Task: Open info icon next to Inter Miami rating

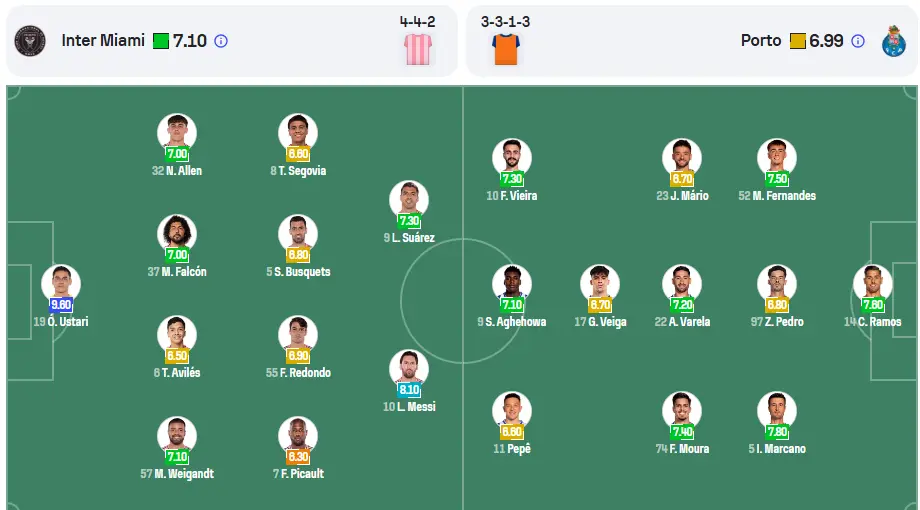Action: tap(221, 41)
